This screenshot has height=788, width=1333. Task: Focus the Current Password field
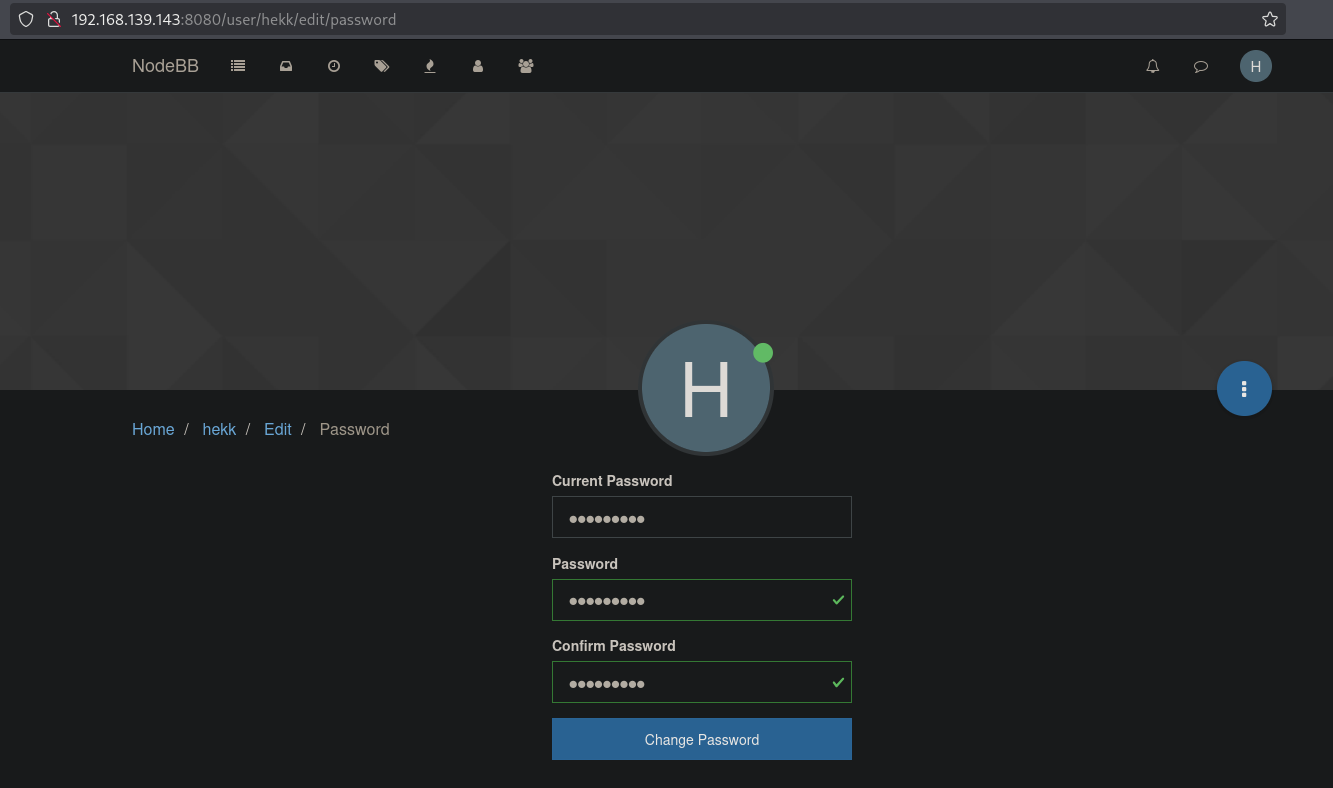[x=701, y=518]
